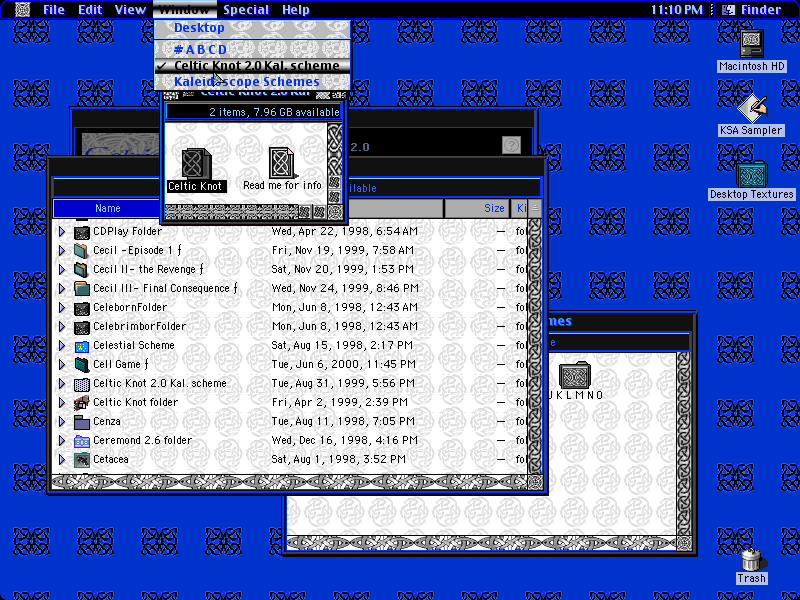Image resolution: width=800 pixels, height=600 pixels.
Task: Click the Cecil -Episode 1 folder icon
Action: (x=82, y=251)
